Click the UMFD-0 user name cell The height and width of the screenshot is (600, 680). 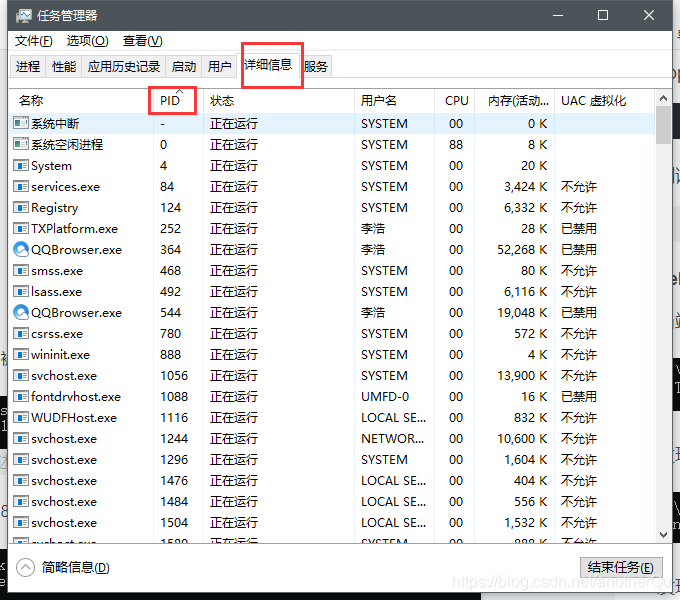[x=385, y=396]
